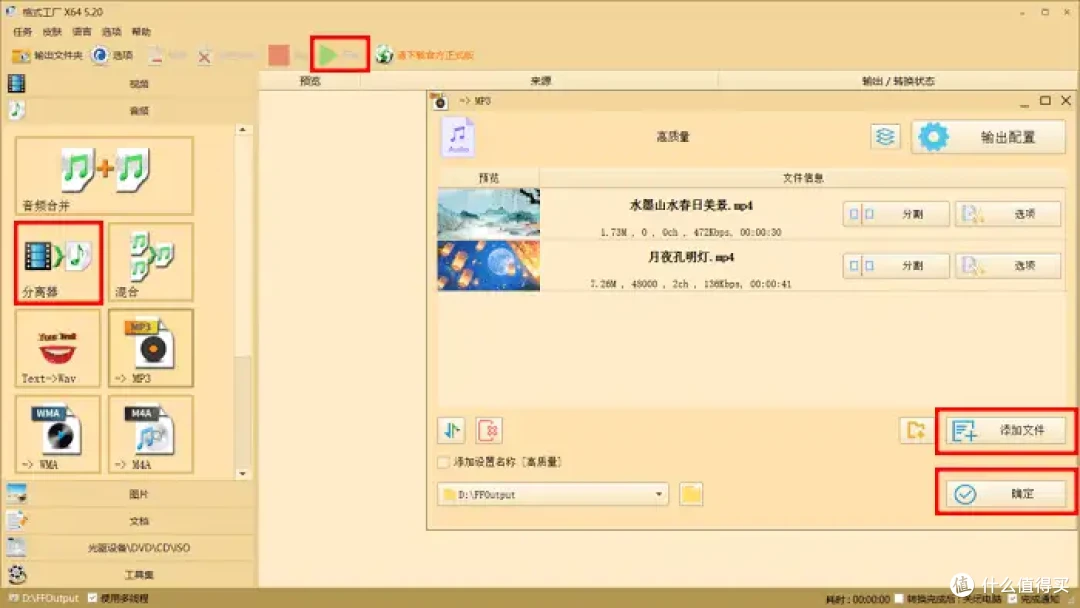Click the red remove-file icon in dialog
The width and height of the screenshot is (1080, 608).
pos(488,430)
